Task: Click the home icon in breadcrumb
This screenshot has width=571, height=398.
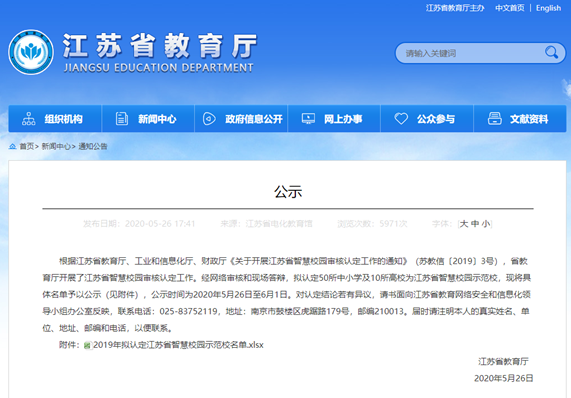Action: click(12, 146)
